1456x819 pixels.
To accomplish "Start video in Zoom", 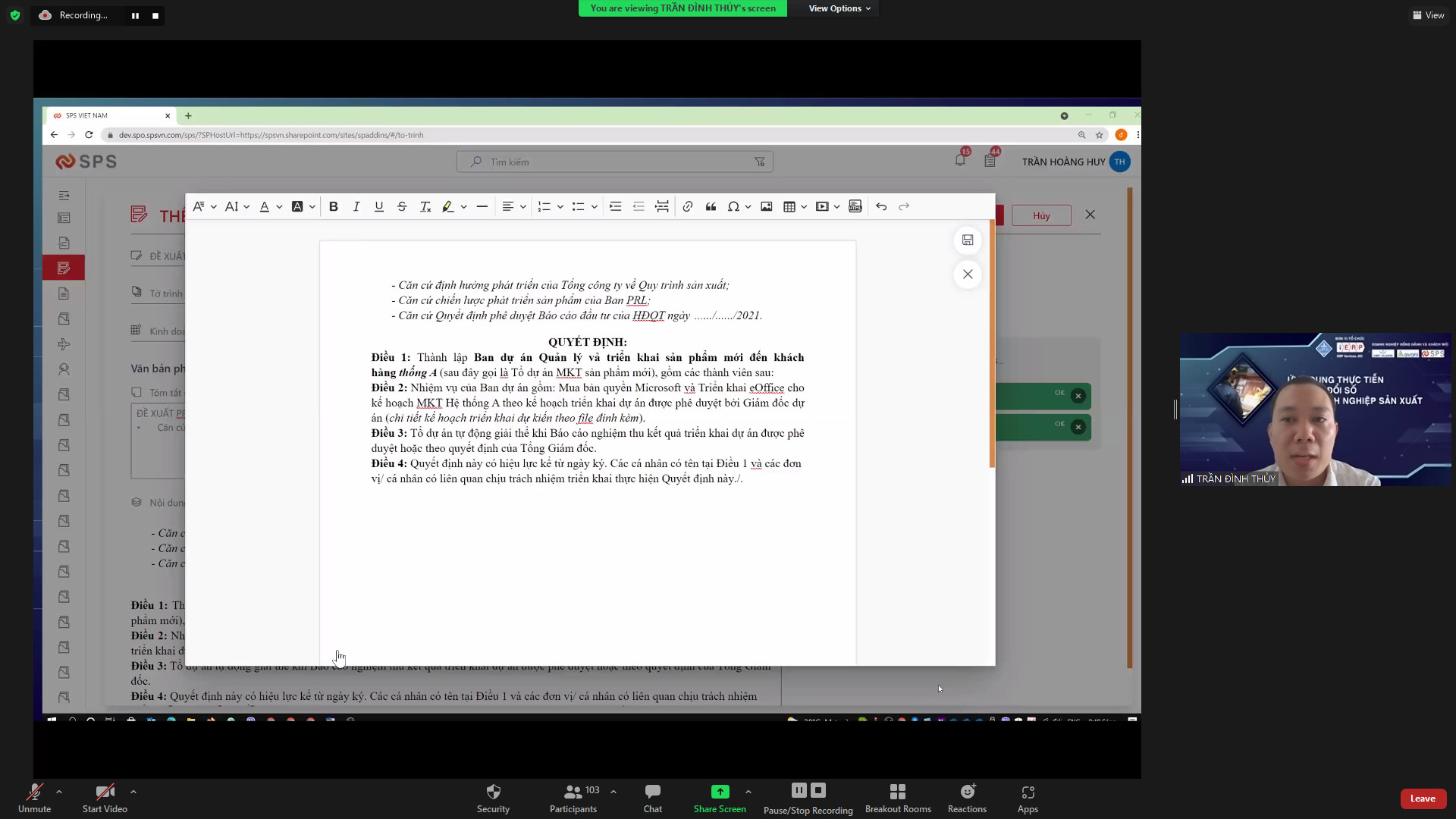I will point(105,799).
